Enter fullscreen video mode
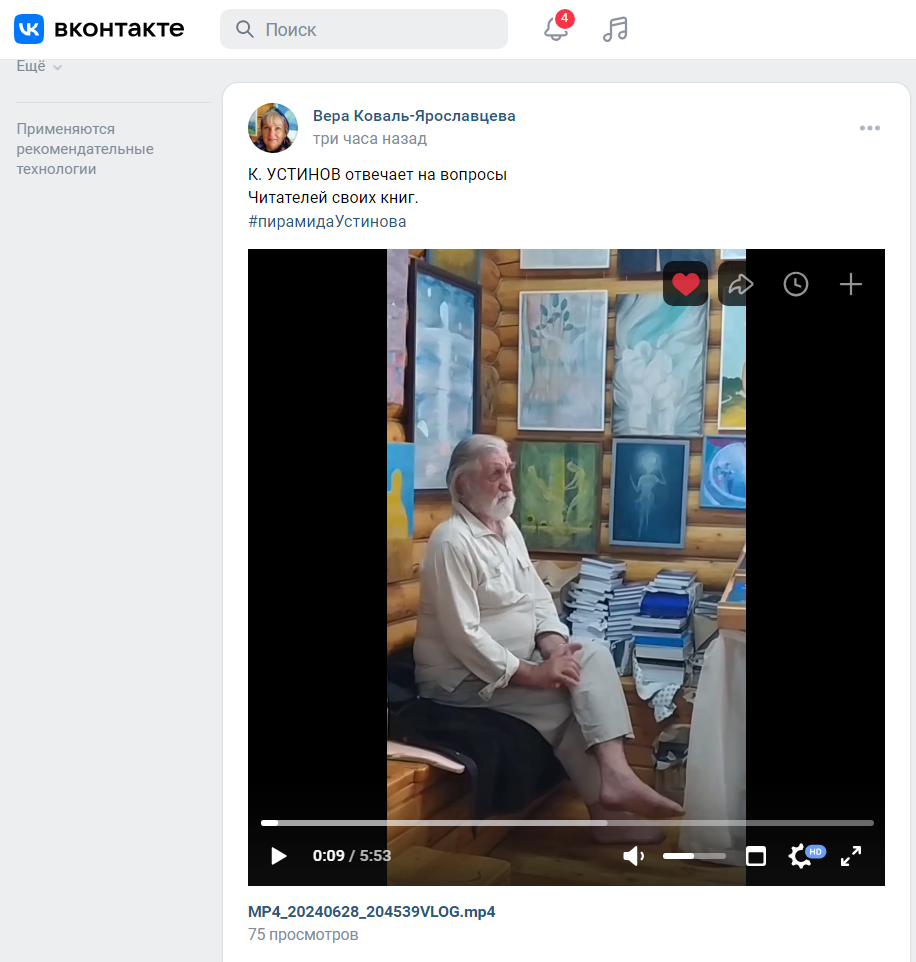The width and height of the screenshot is (916, 962). click(x=850, y=856)
